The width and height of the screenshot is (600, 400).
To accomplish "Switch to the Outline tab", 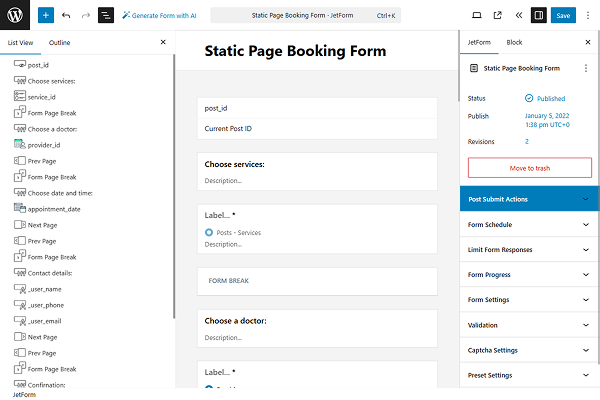I will click(59, 42).
